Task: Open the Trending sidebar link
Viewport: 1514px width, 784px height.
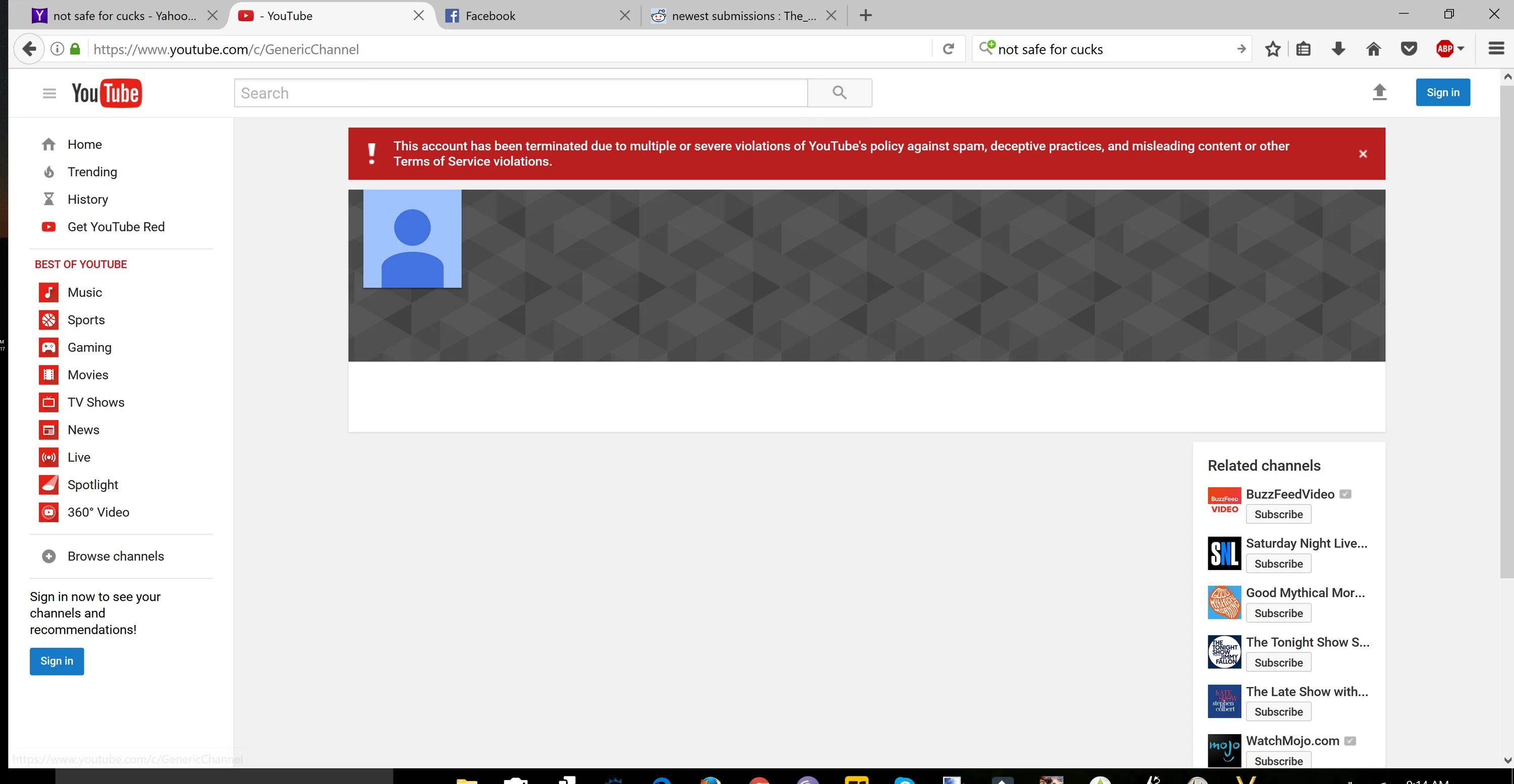Action: (x=92, y=172)
